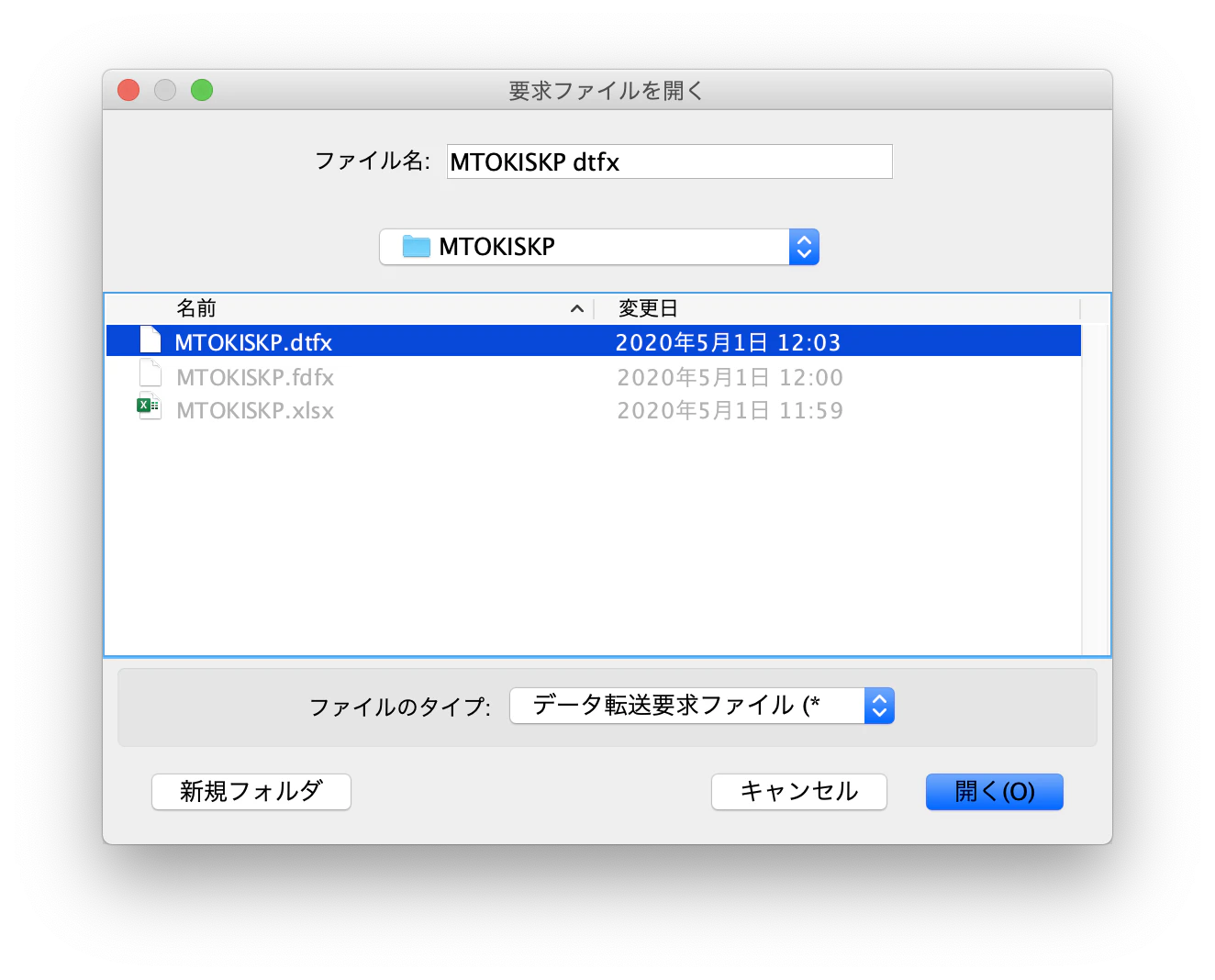1215x980 pixels.
Task: Click the vertical scrollbar track of file list
Action: pyautogui.click(x=1096, y=488)
